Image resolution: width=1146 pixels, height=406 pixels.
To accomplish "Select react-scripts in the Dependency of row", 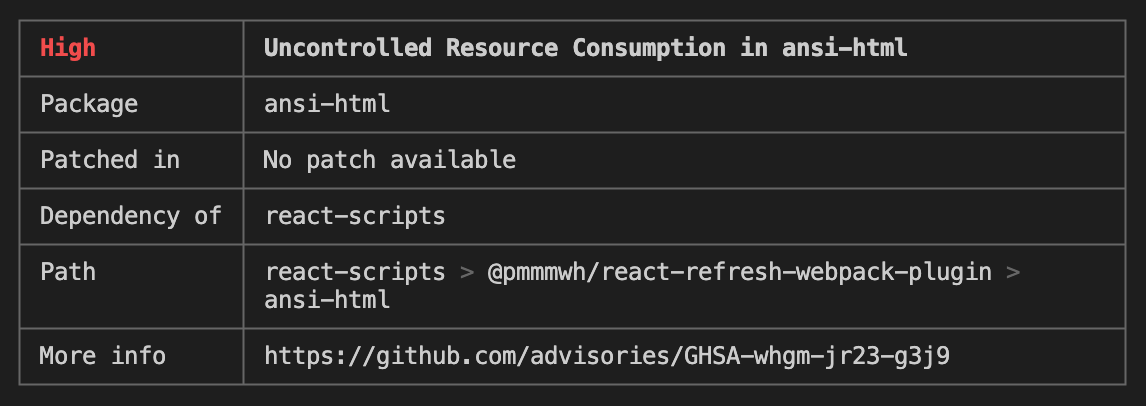I will [x=355, y=216].
